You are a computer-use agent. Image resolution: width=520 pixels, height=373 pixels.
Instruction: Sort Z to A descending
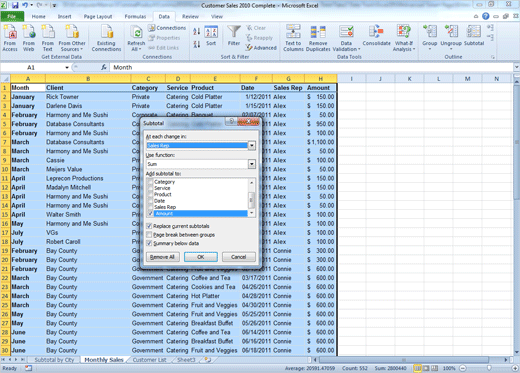coord(196,44)
